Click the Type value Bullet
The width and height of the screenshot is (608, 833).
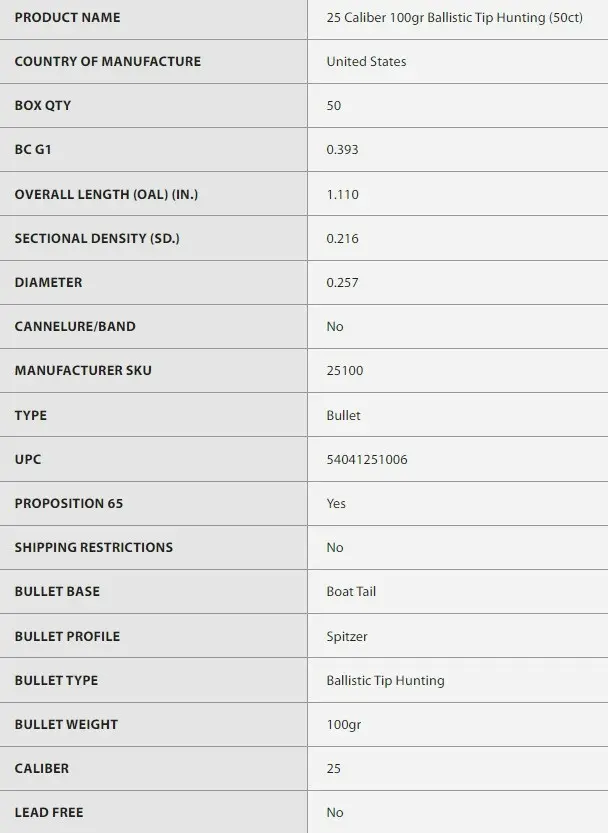tap(343, 415)
